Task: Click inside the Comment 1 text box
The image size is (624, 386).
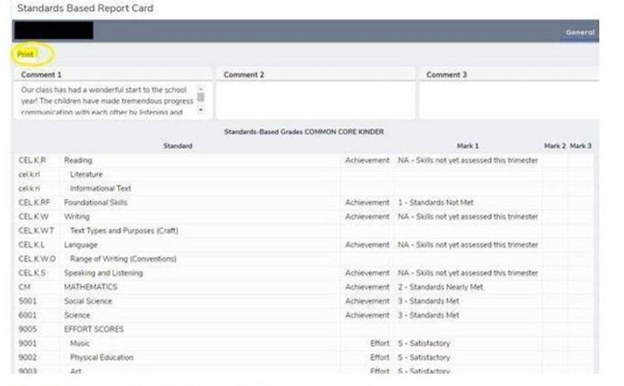Action: 107,100
